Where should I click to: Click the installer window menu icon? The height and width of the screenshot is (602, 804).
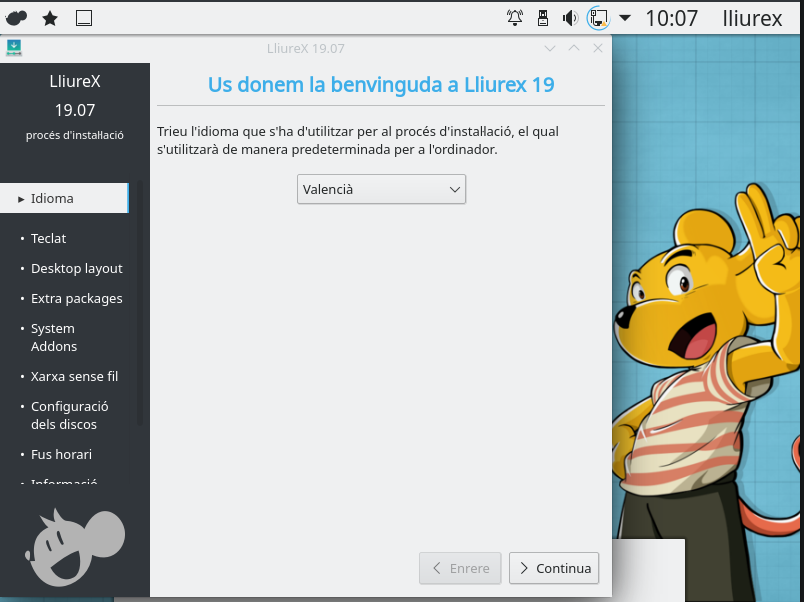[x=14, y=48]
